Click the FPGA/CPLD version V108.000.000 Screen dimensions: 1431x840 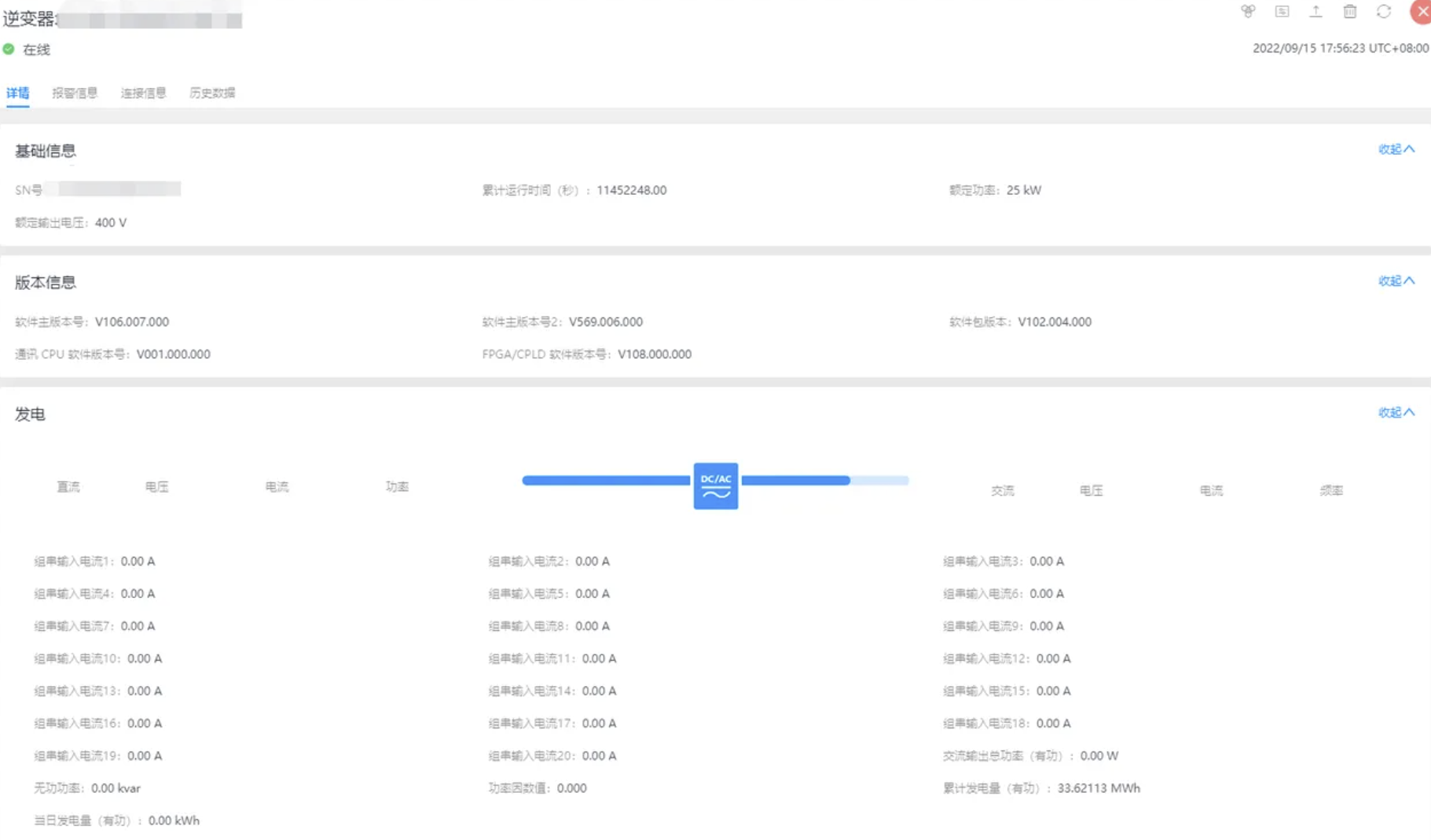(x=655, y=354)
